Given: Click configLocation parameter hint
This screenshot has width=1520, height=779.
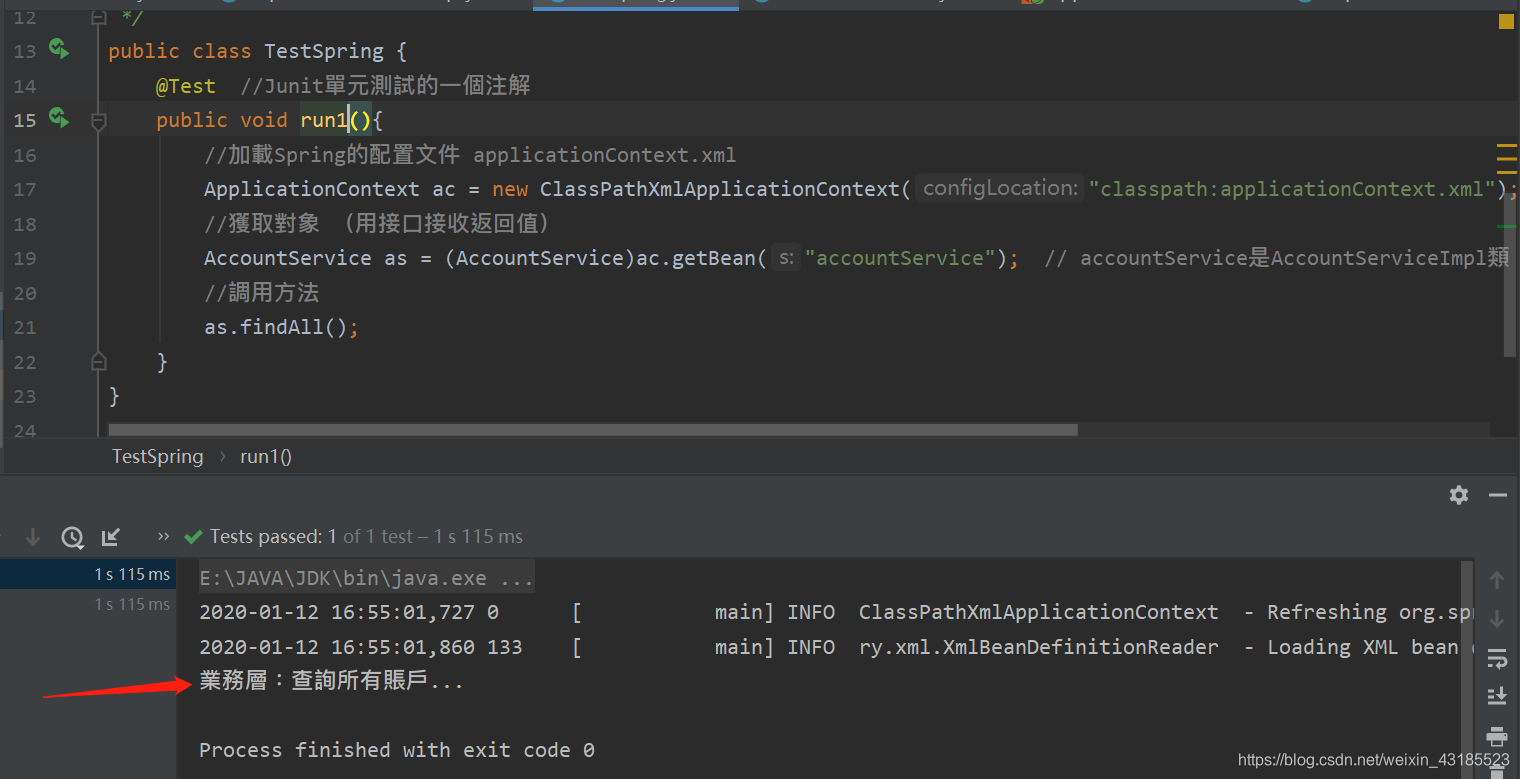Looking at the screenshot, I should [x=999, y=188].
